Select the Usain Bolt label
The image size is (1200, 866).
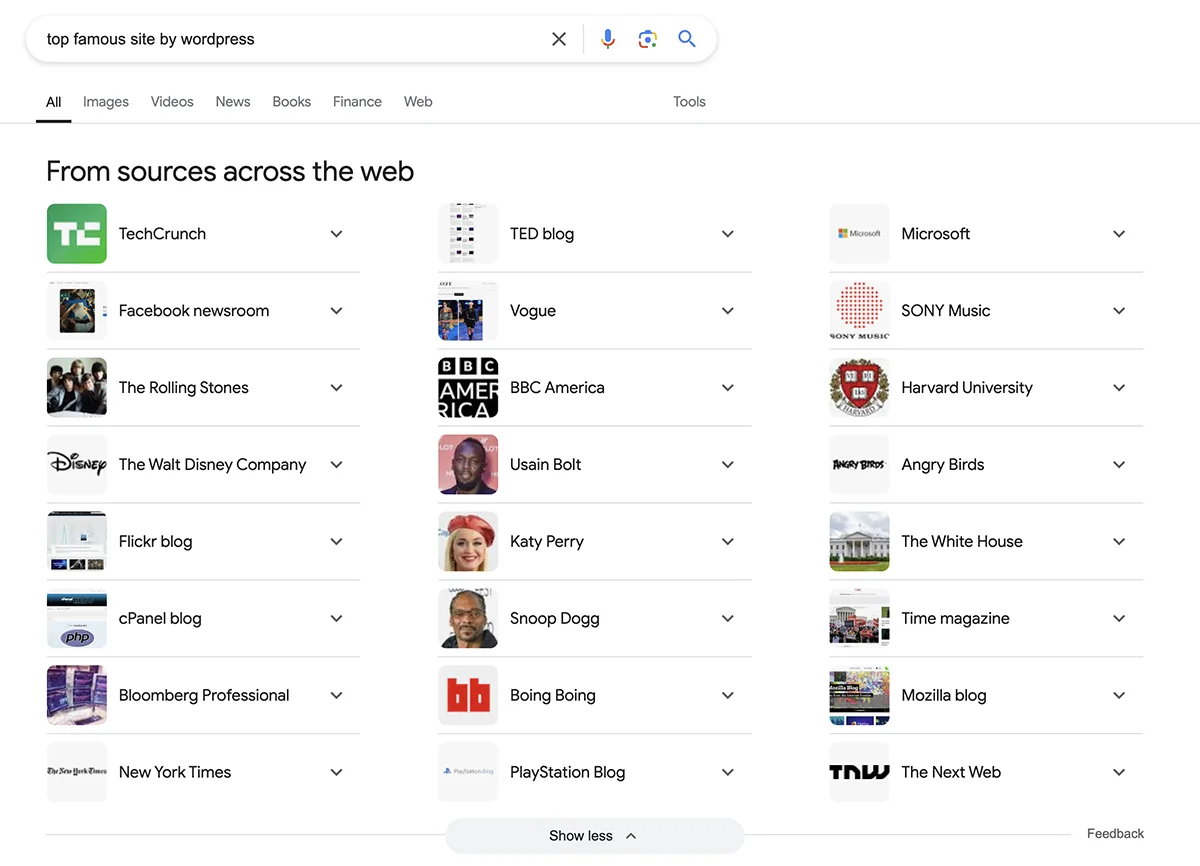[x=545, y=465]
